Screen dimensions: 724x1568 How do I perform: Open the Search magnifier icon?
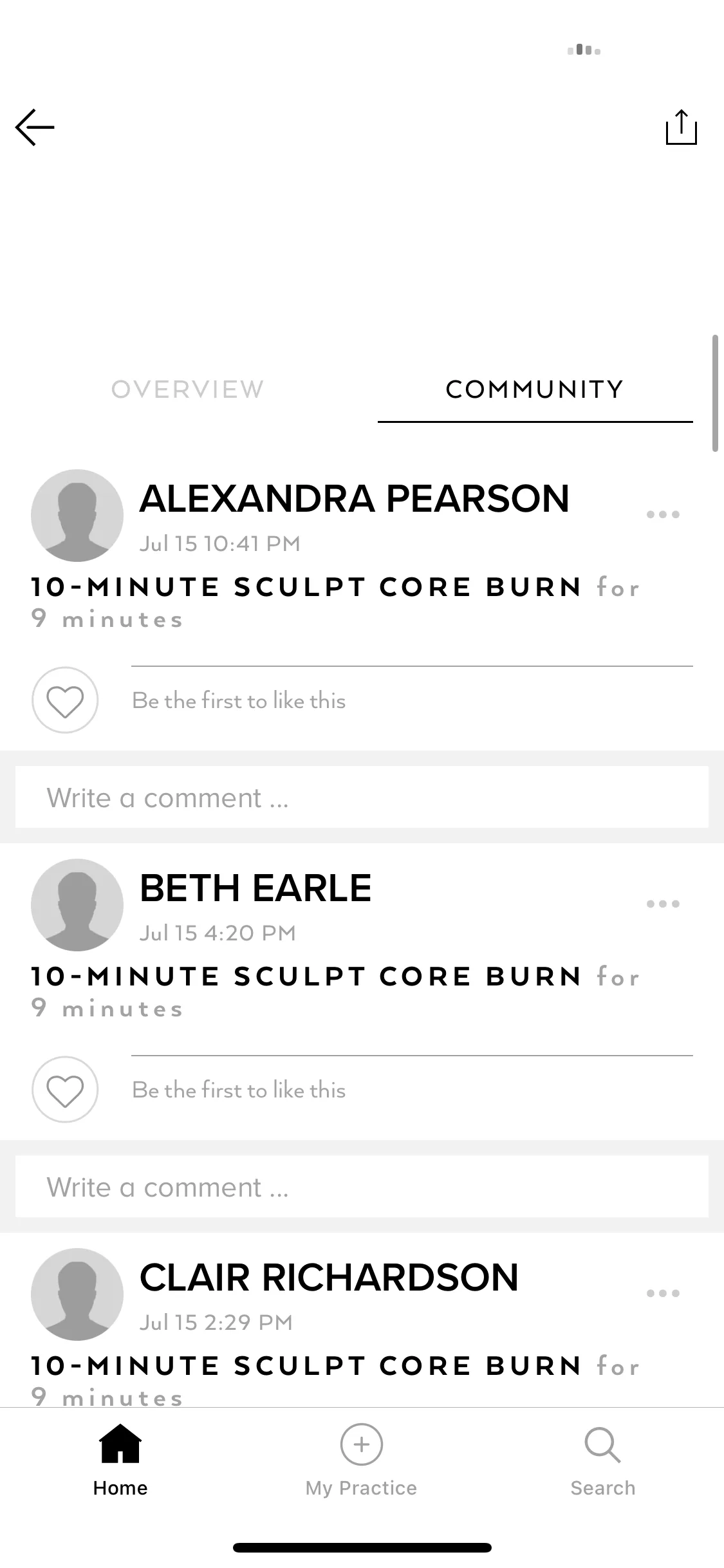point(602,1446)
